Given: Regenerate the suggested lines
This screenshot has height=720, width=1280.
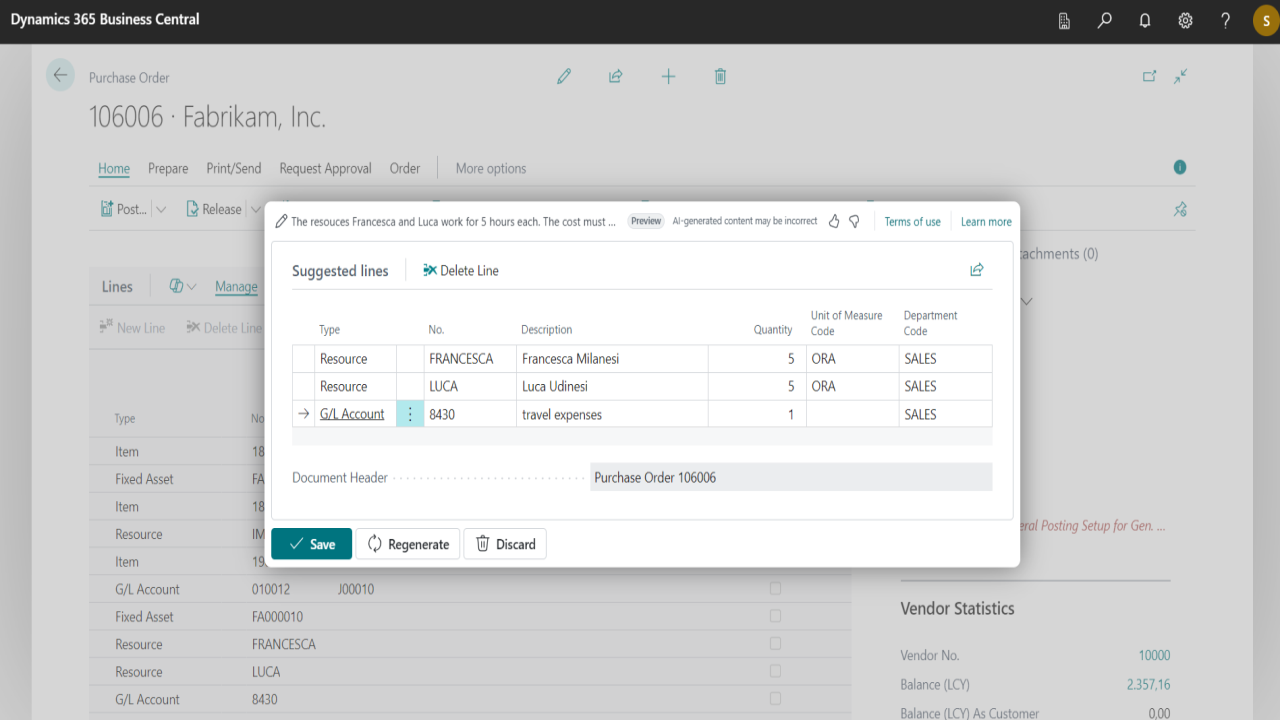Looking at the screenshot, I should pos(408,544).
